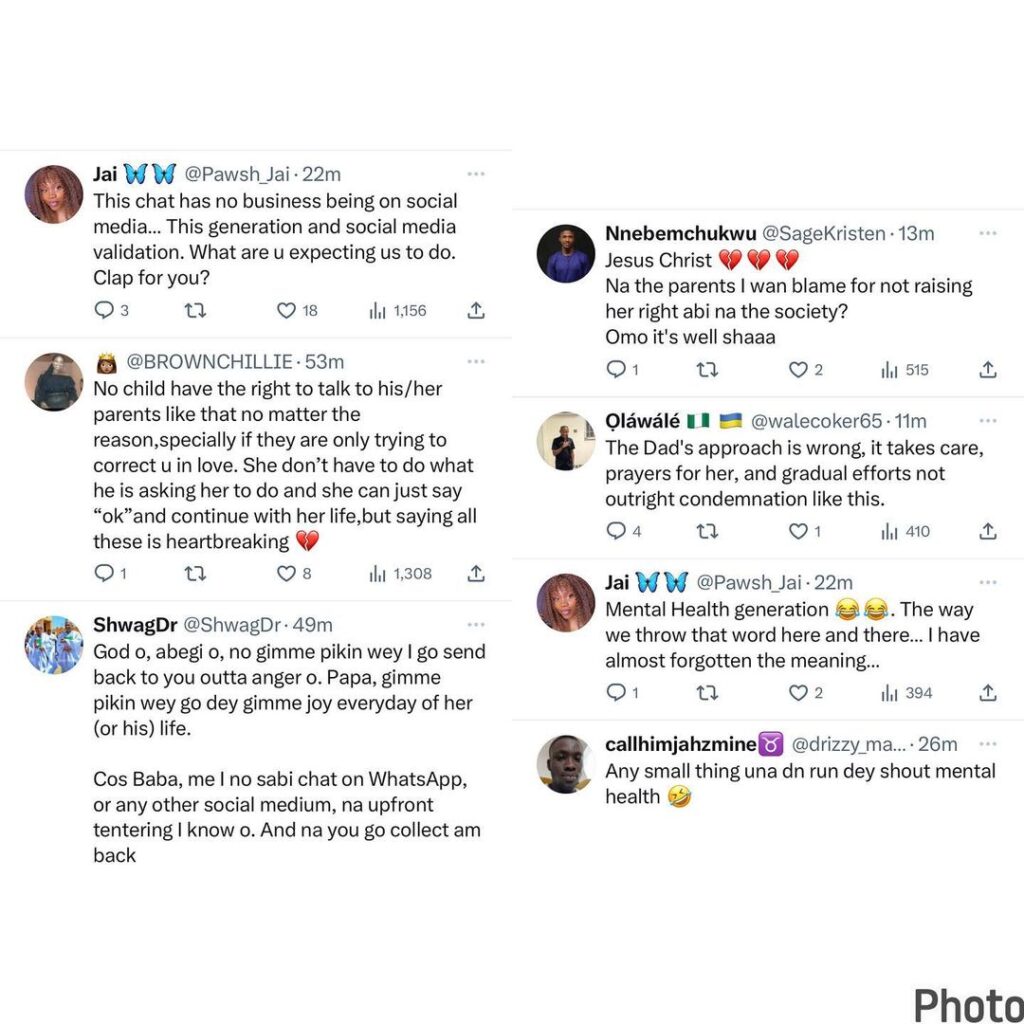Retweet Jai's Mental Health generation tweet
This screenshot has height=1024, width=1024.
(x=707, y=693)
